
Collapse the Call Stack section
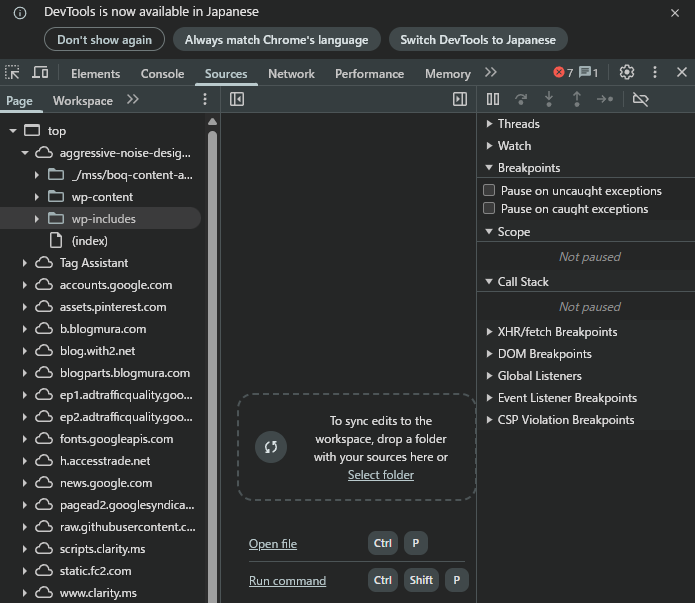(489, 282)
